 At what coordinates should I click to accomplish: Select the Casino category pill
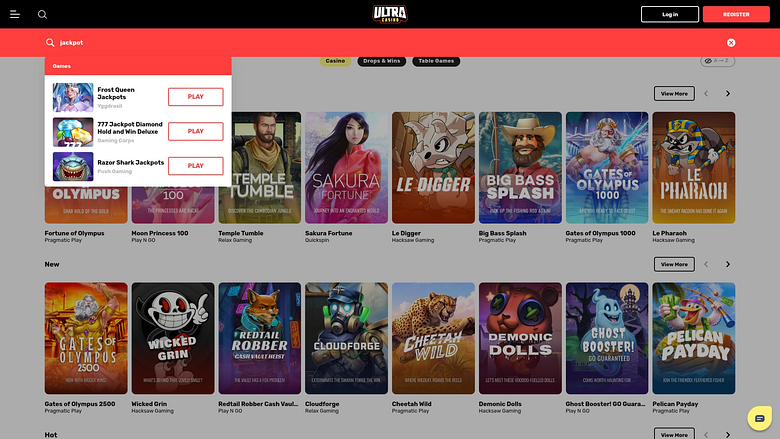(335, 61)
